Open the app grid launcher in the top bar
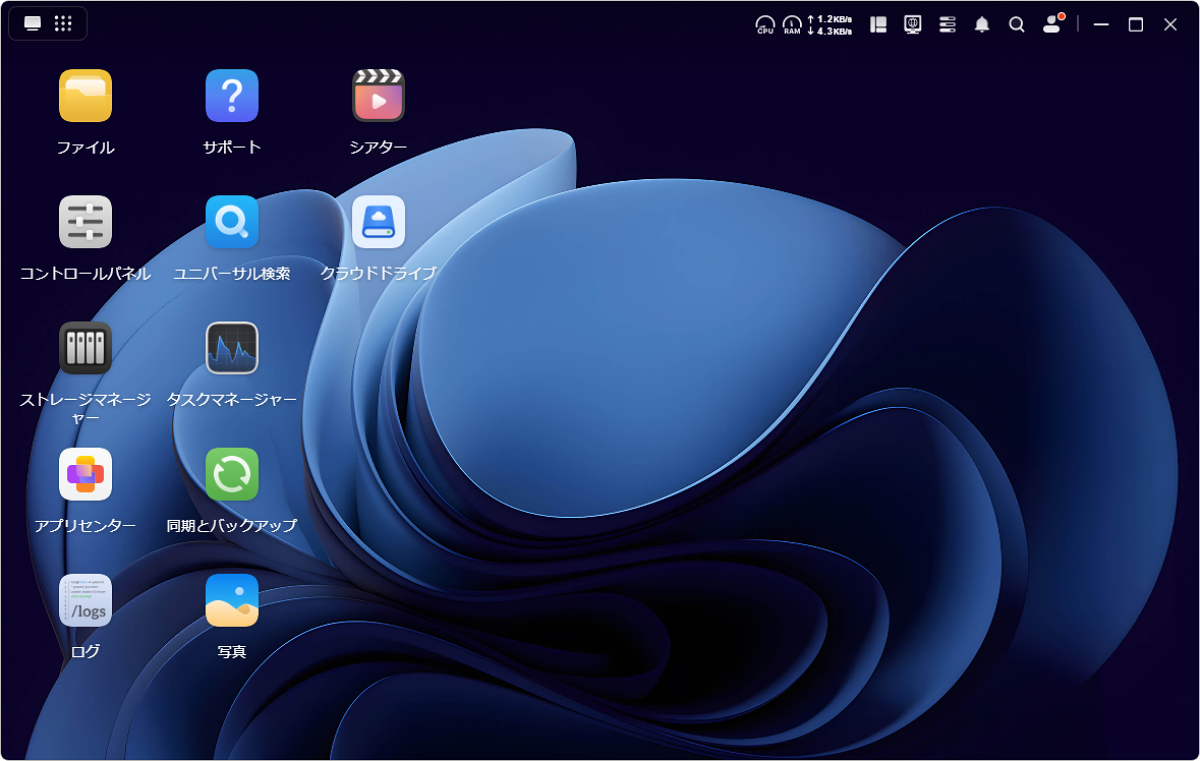1200x761 pixels. pos(63,24)
